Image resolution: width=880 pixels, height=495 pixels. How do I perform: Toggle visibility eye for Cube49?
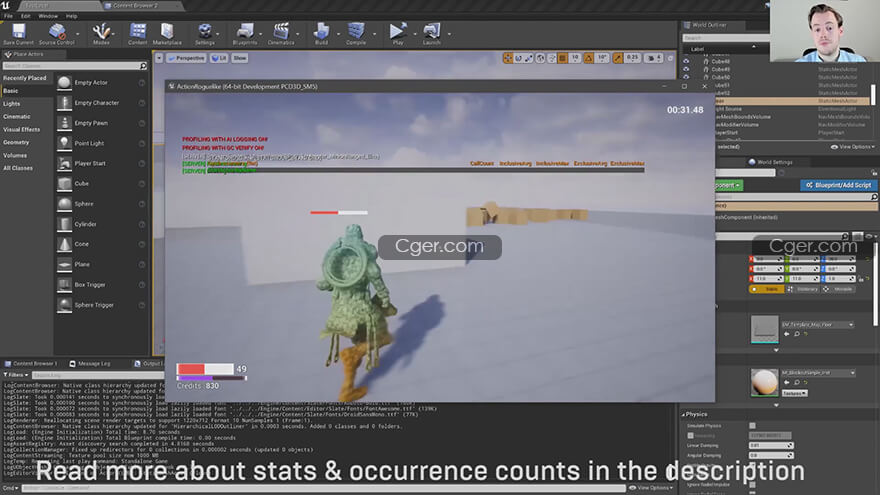point(686,69)
